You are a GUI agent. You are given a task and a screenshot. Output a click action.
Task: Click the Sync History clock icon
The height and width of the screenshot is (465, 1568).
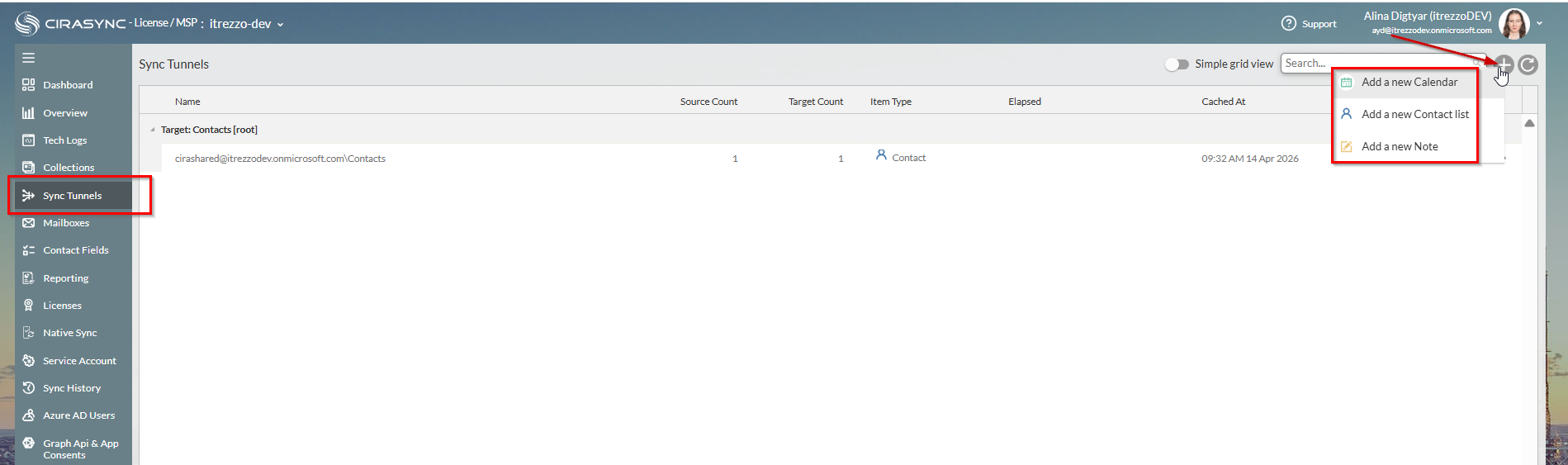click(28, 387)
